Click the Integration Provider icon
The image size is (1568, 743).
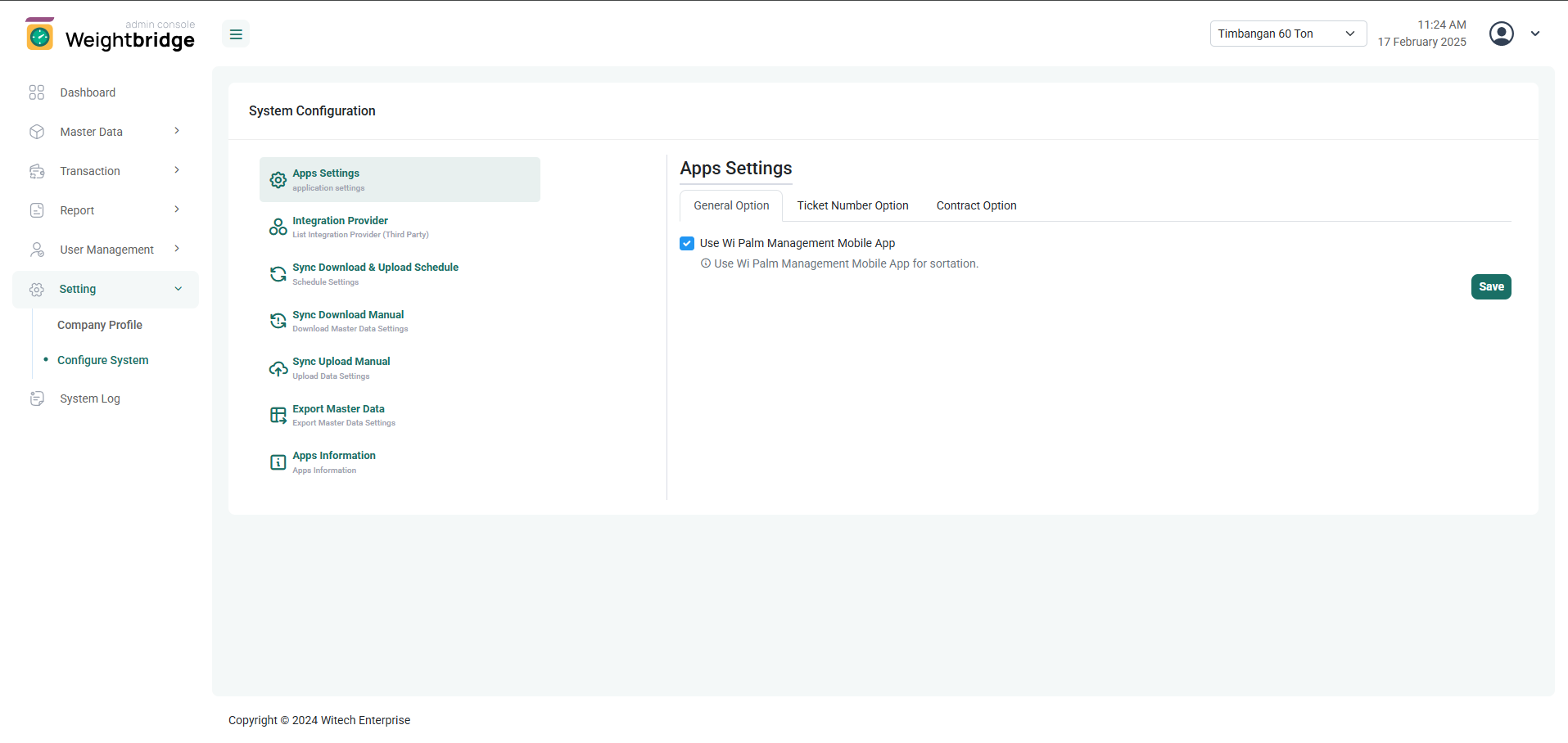click(x=278, y=227)
